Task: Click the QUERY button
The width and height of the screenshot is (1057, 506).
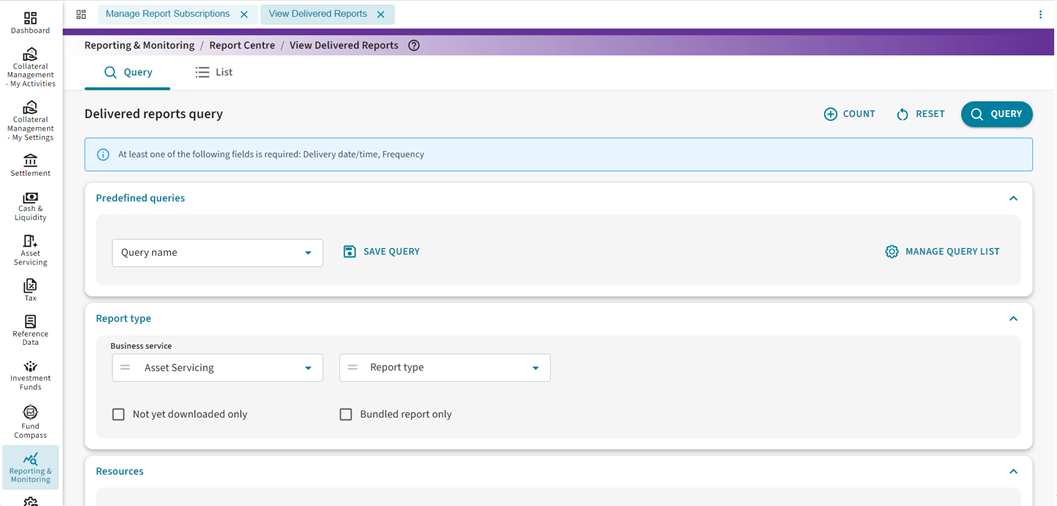Action: coord(996,114)
